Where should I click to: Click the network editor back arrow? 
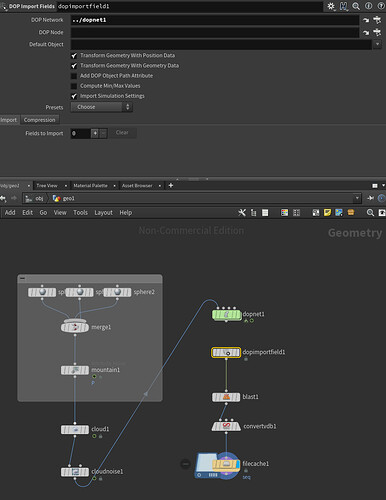(3, 198)
